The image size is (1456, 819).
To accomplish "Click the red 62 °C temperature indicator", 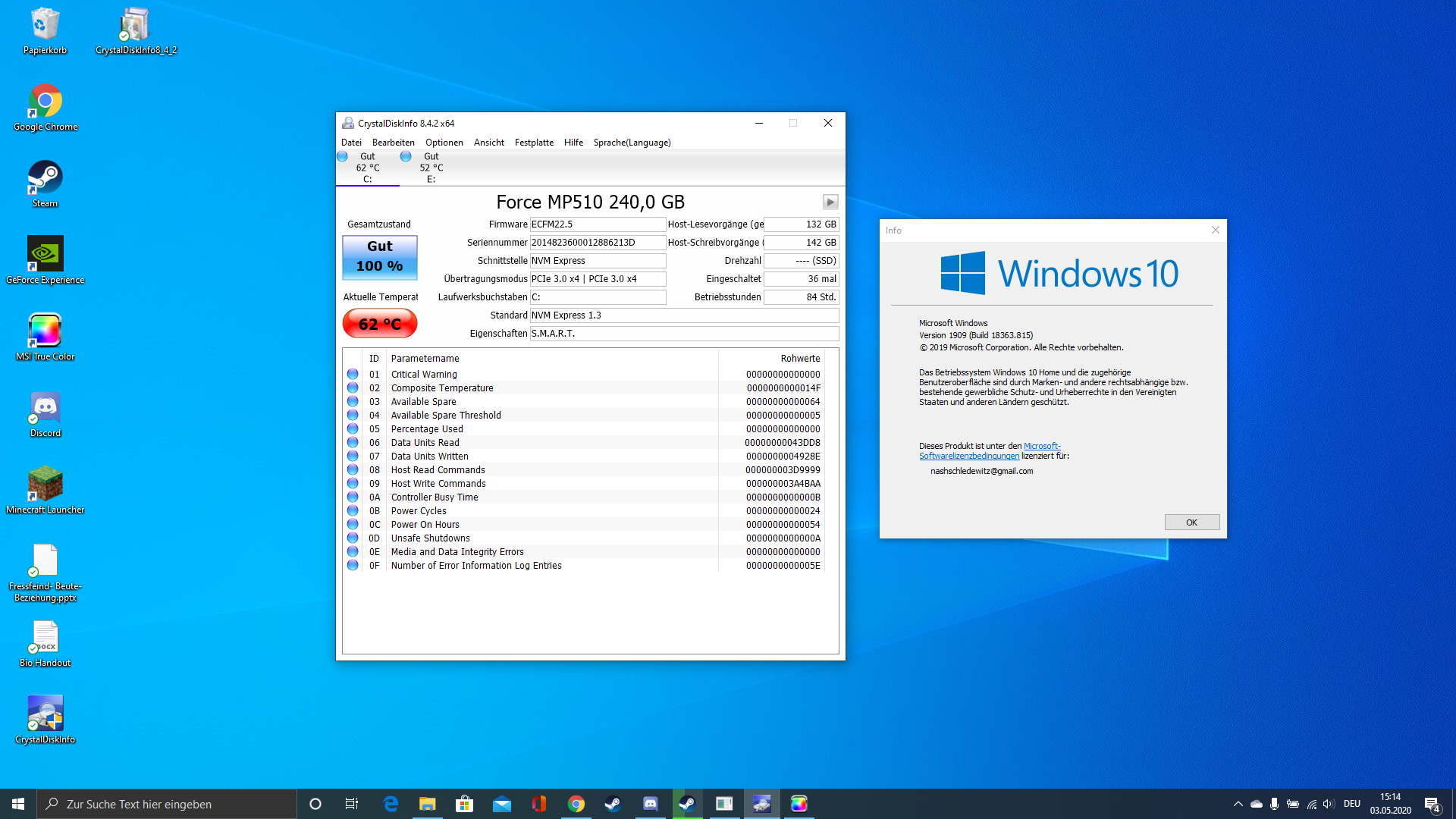I will pos(380,324).
